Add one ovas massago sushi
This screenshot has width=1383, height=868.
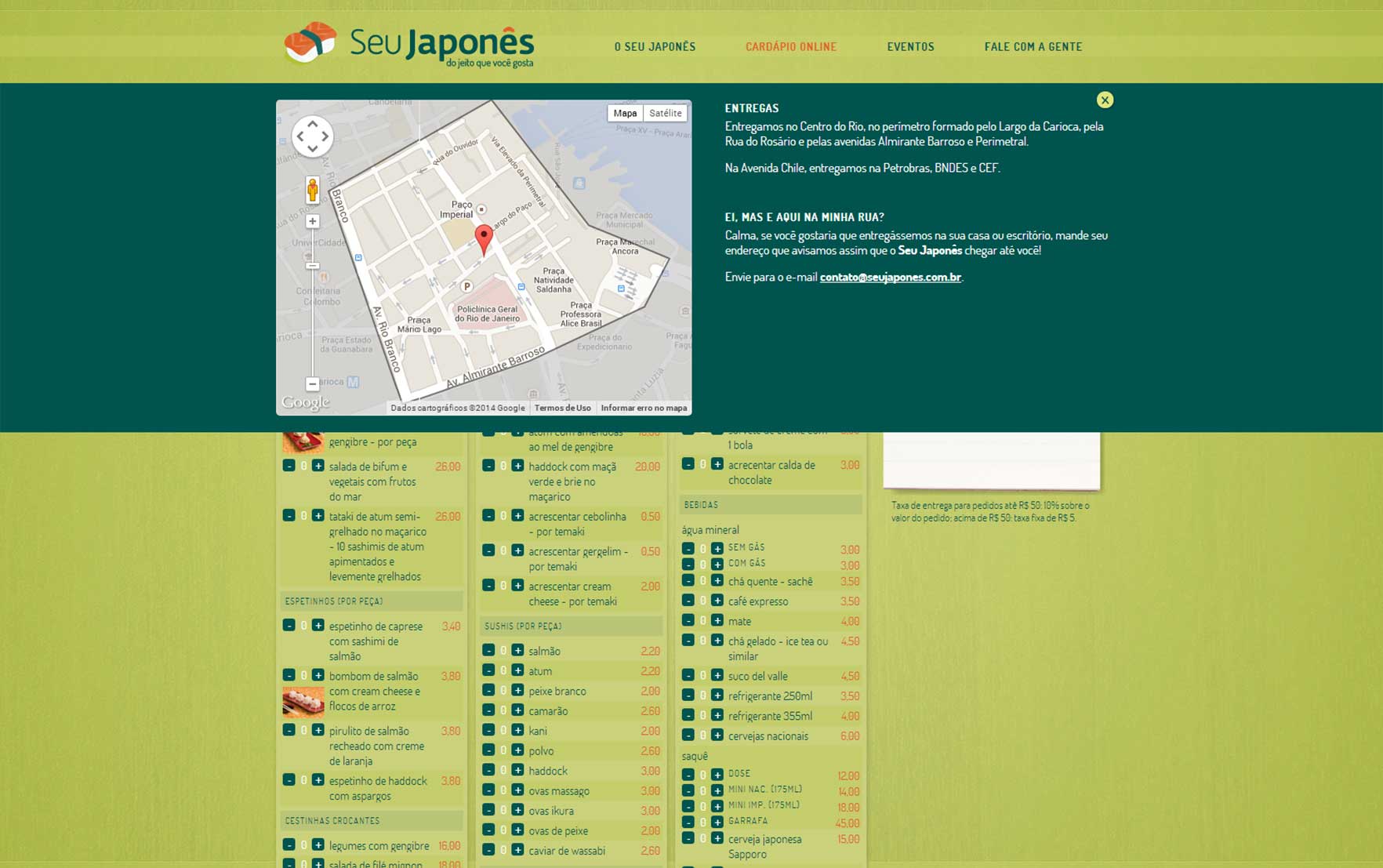click(x=517, y=790)
